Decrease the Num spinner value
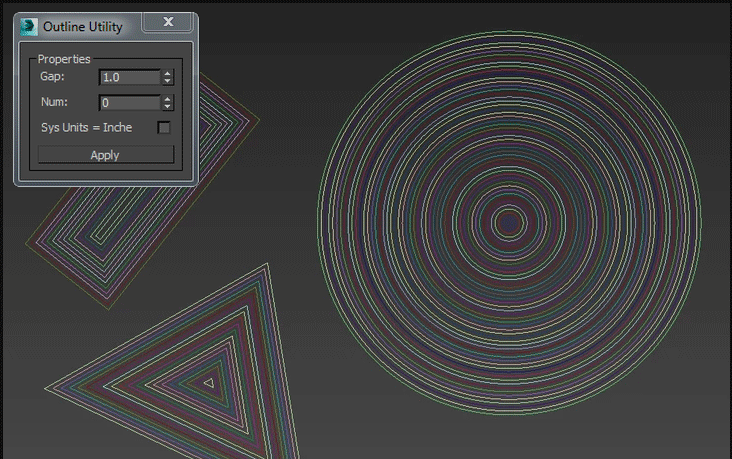The height and width of the screenshot is (459, 732). (168, 106)
